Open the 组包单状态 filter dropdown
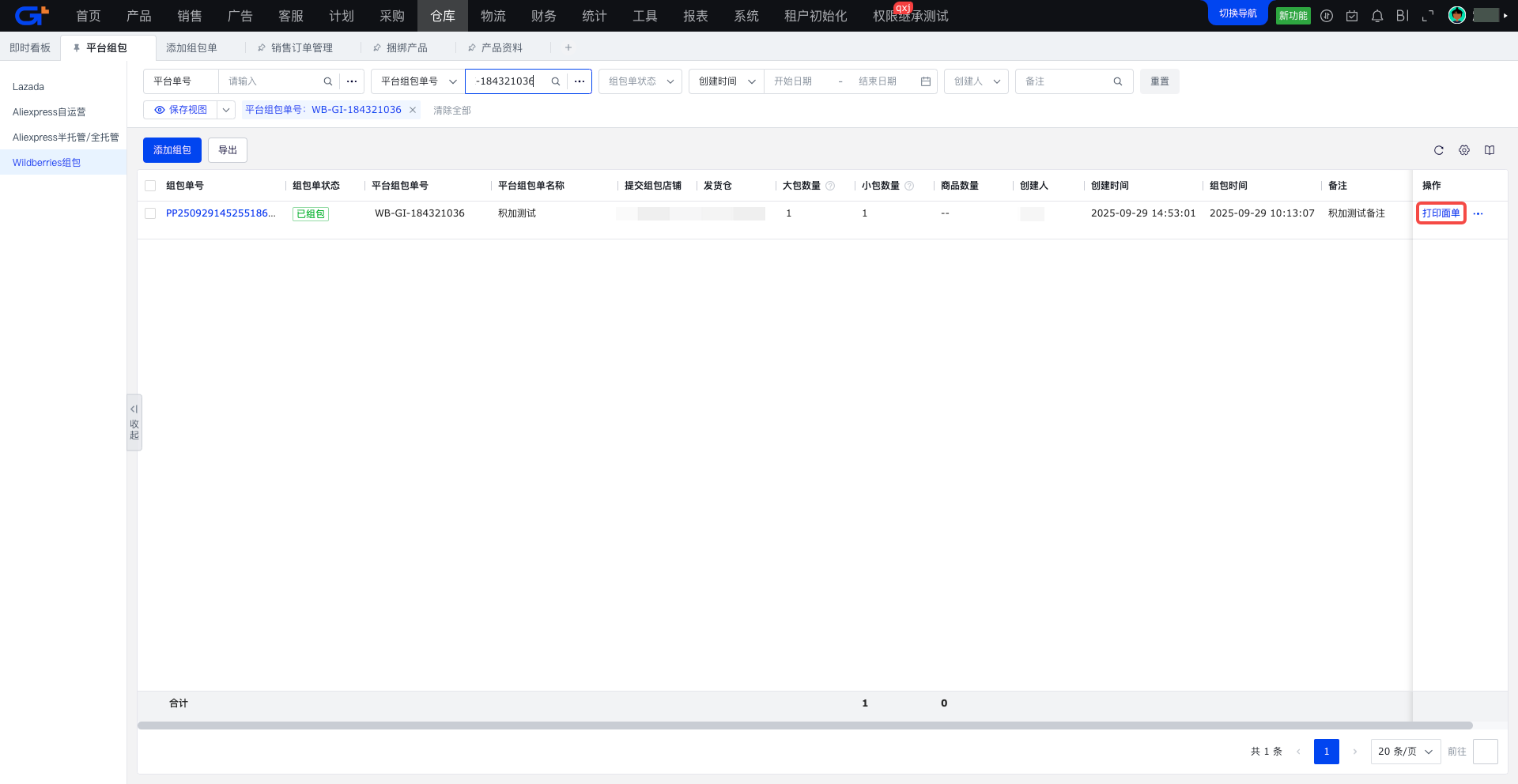This screenshot has height=784, width=1518. (640, 81)
